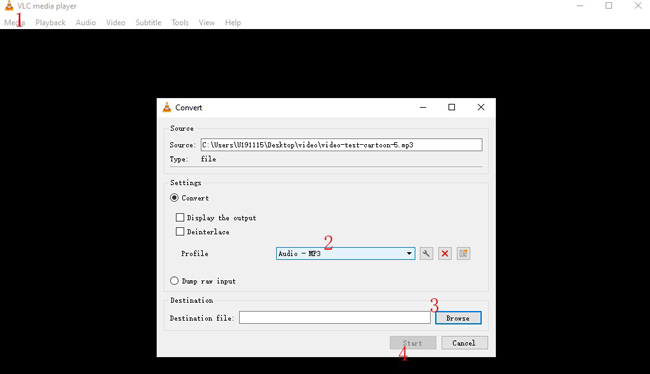Screen dimensions: 650x374
Task: Click the Source path text field
Action: (342, 145)
